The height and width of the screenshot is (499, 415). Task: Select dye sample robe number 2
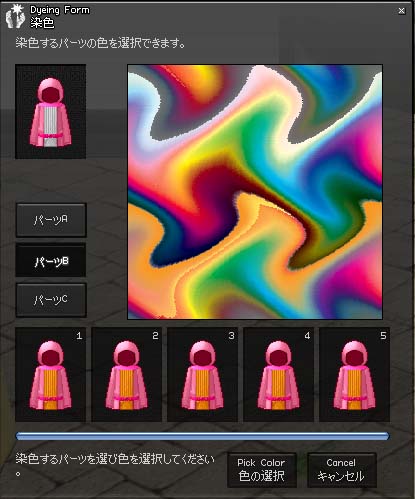coord(126,375)
